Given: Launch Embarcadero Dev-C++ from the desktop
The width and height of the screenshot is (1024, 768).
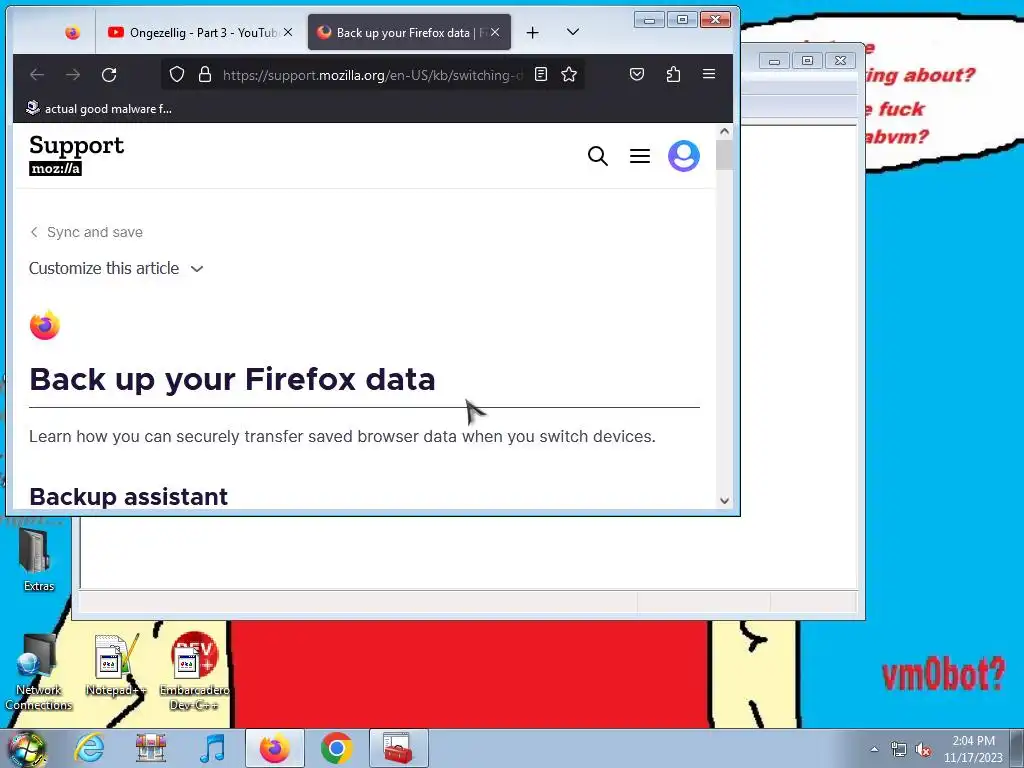Looking at the screenshot, I should 194,671.
